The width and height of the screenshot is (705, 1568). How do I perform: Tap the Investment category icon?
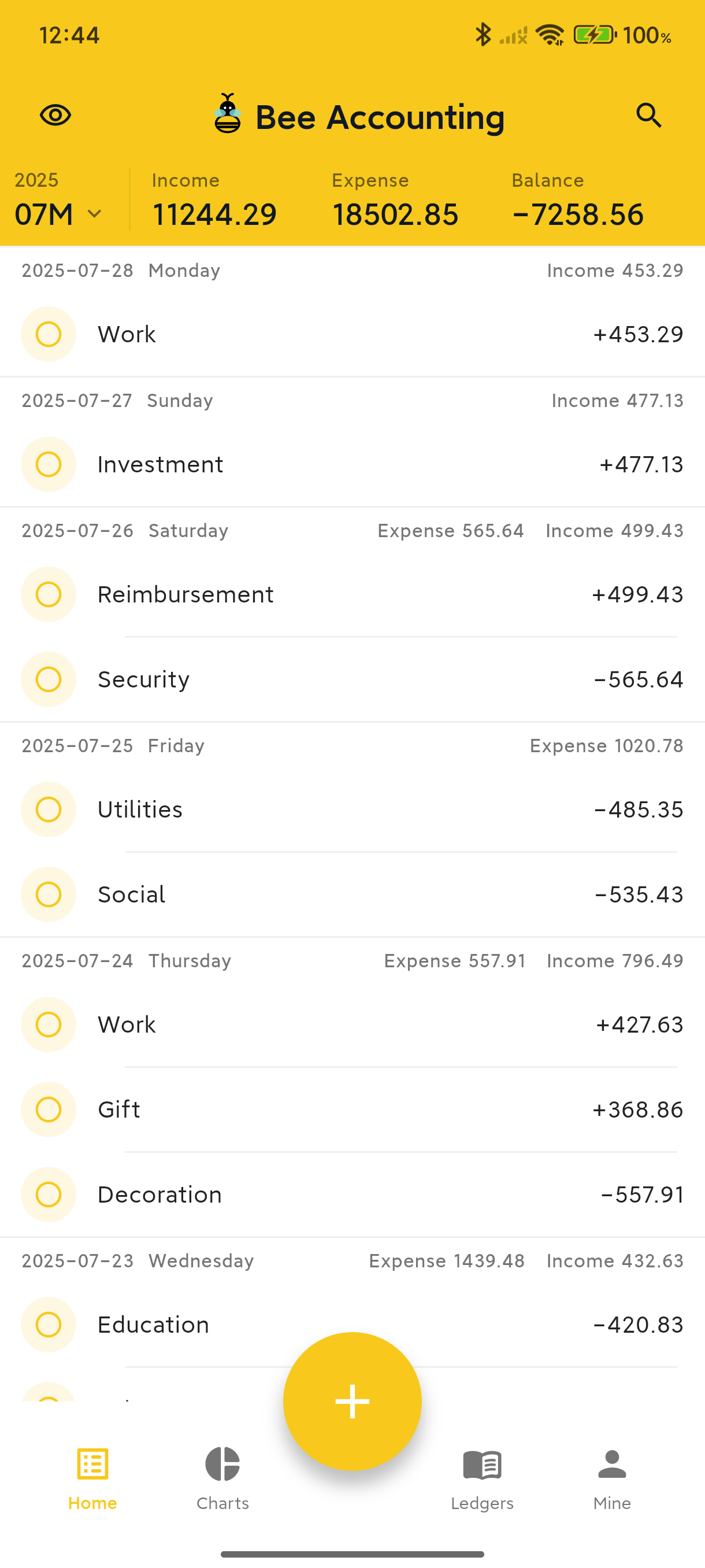coord(49,464)
